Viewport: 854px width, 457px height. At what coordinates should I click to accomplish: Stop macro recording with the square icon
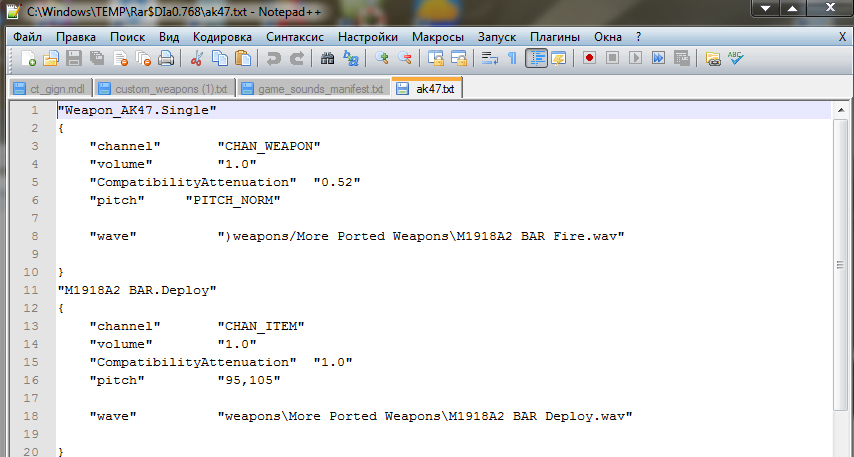click(x=612, y=58)
